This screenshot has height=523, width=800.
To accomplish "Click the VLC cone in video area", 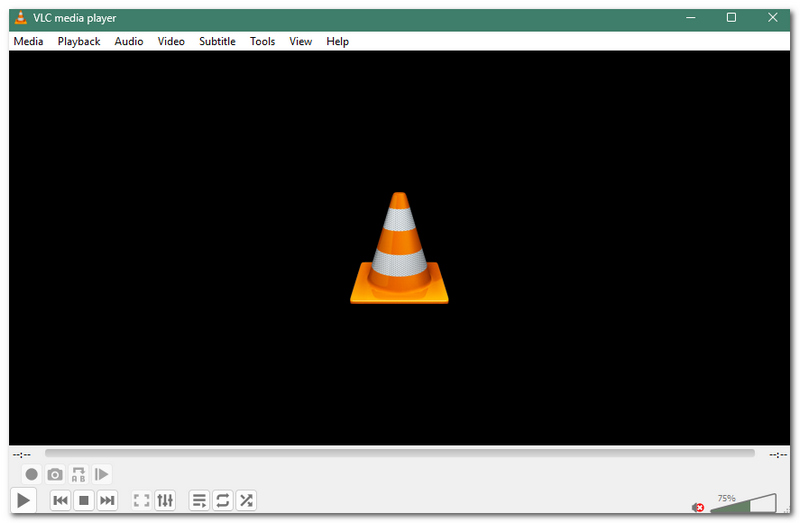I will click(x=399, y=248).
